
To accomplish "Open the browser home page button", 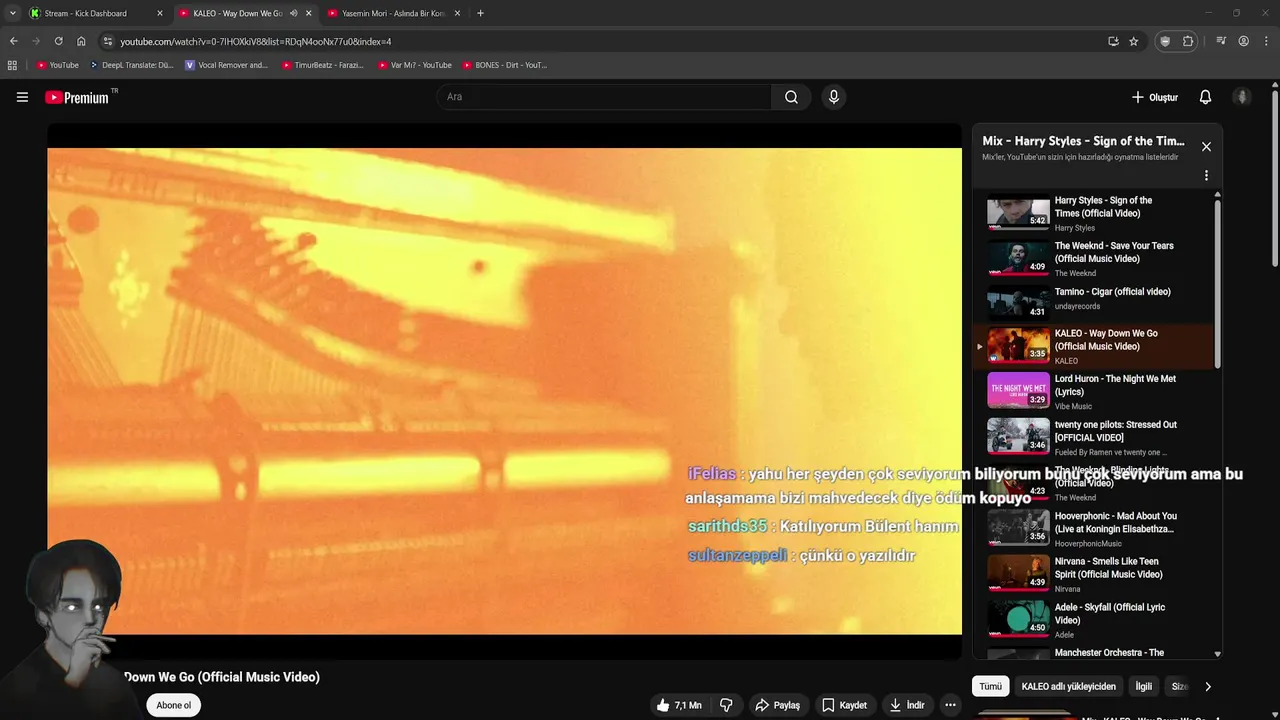I will (81, 41).
